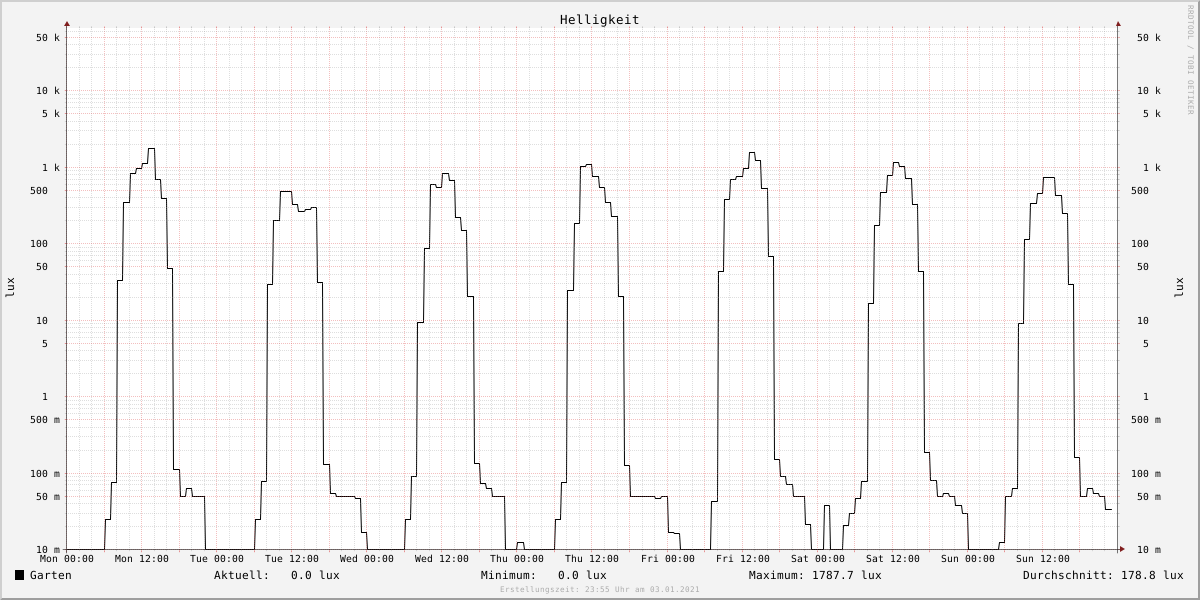This screenshot has height=600, width=1200.
Task: Click the Garten legend label
Action: click(x=51, y=575)
